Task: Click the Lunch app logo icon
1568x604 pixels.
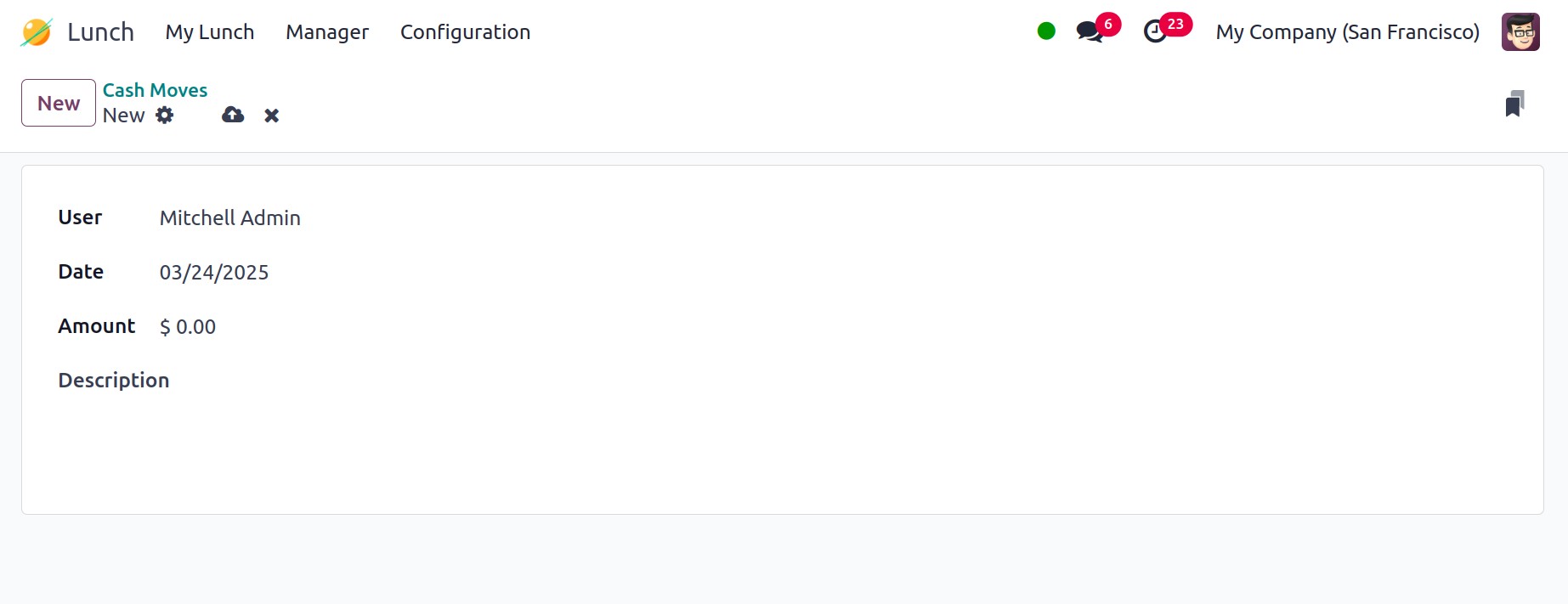Action: pos(37,32)
